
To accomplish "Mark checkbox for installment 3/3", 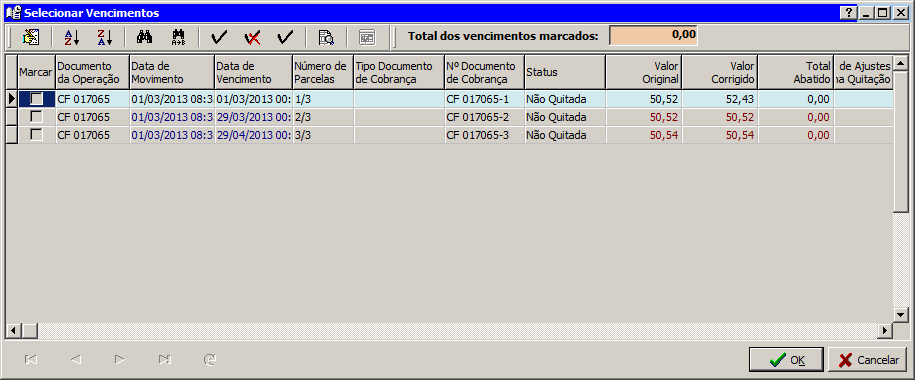I will 37,135.
